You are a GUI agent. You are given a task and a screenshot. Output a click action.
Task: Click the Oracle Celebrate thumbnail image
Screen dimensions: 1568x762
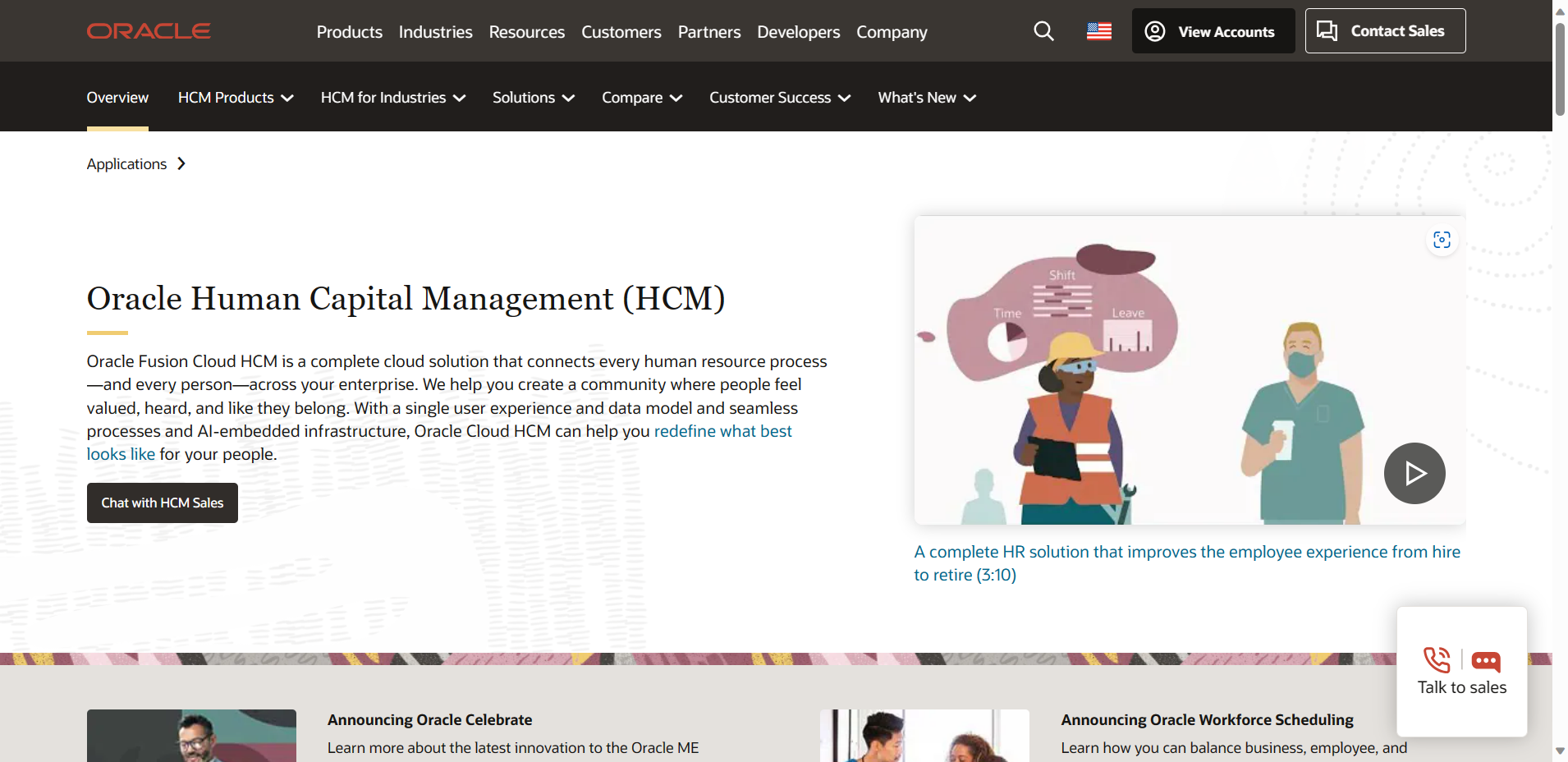191,736
